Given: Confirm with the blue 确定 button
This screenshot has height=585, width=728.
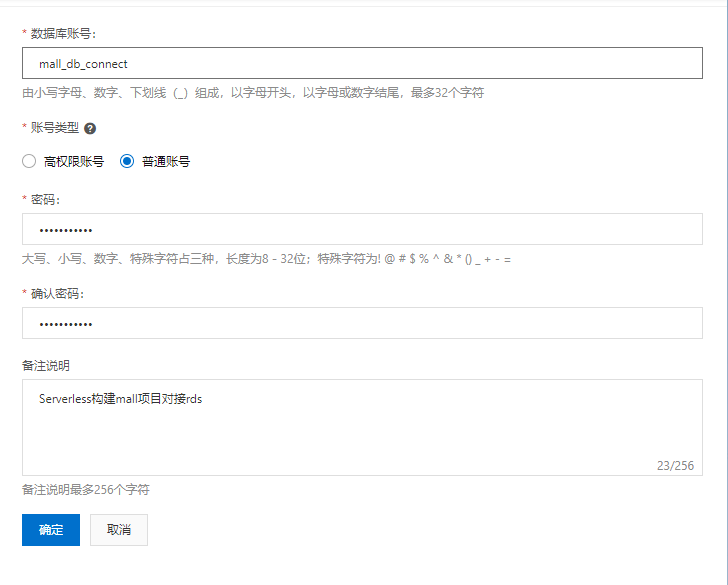Looking at the screenshot, I should [x=51, y=530].
